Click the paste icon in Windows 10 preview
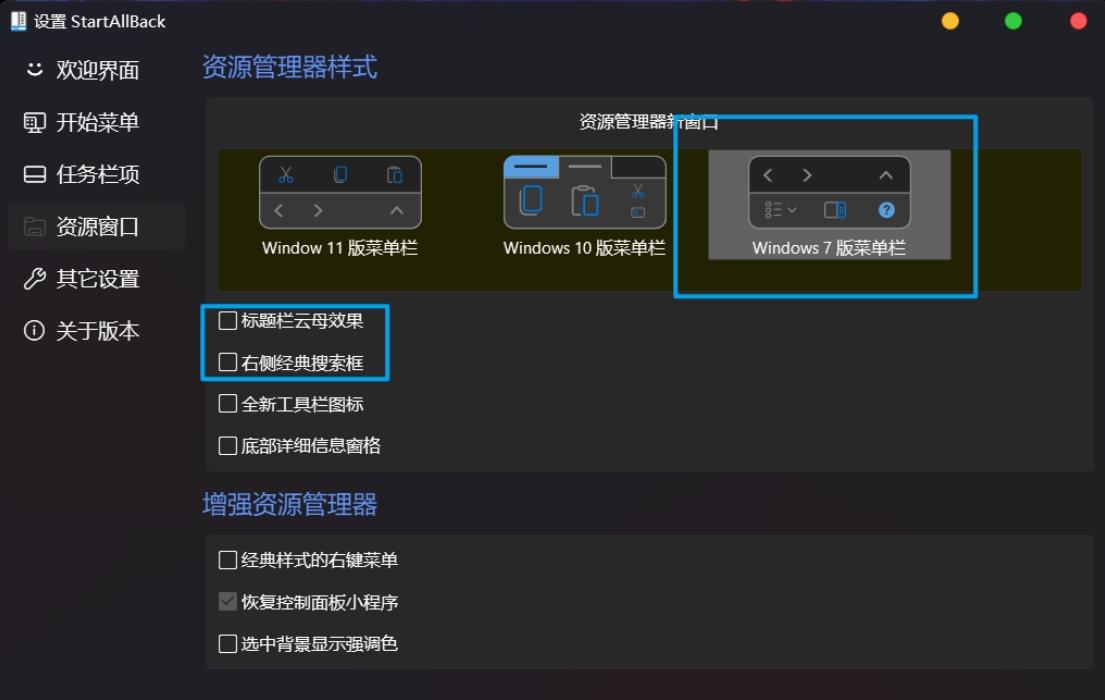 [585, 201]
